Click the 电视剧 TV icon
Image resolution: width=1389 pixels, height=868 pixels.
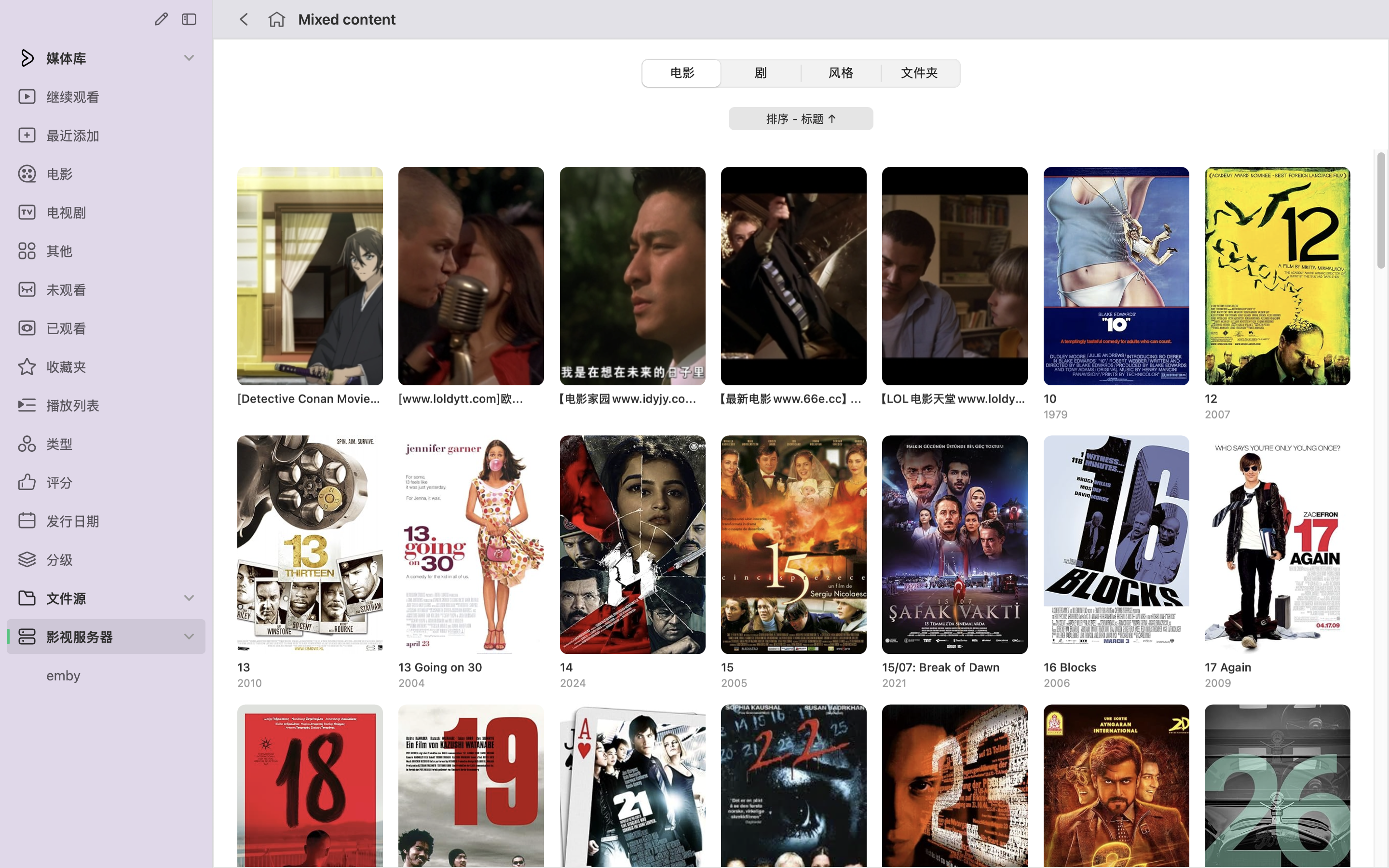27,212
